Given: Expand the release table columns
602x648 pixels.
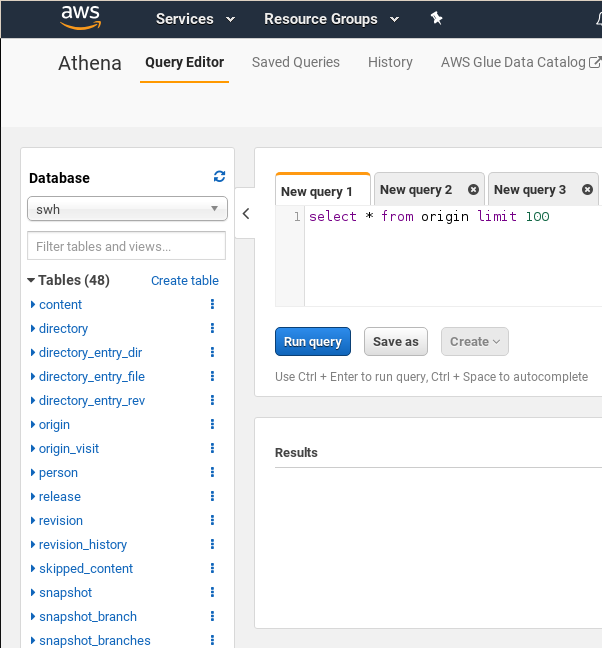Looking at the screenshot, I should [x=33, y=496].
